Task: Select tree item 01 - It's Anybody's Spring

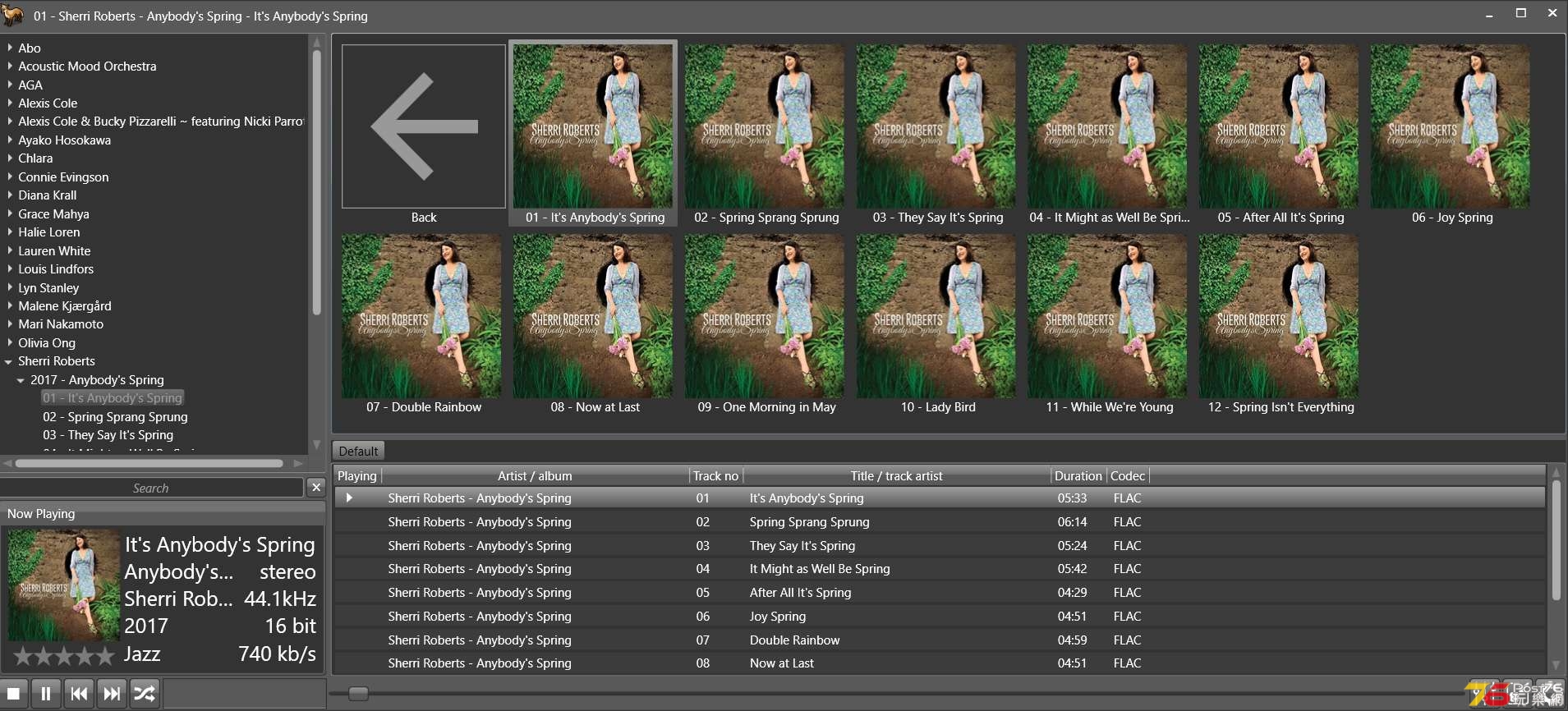Action: click(x=113, y=397)
